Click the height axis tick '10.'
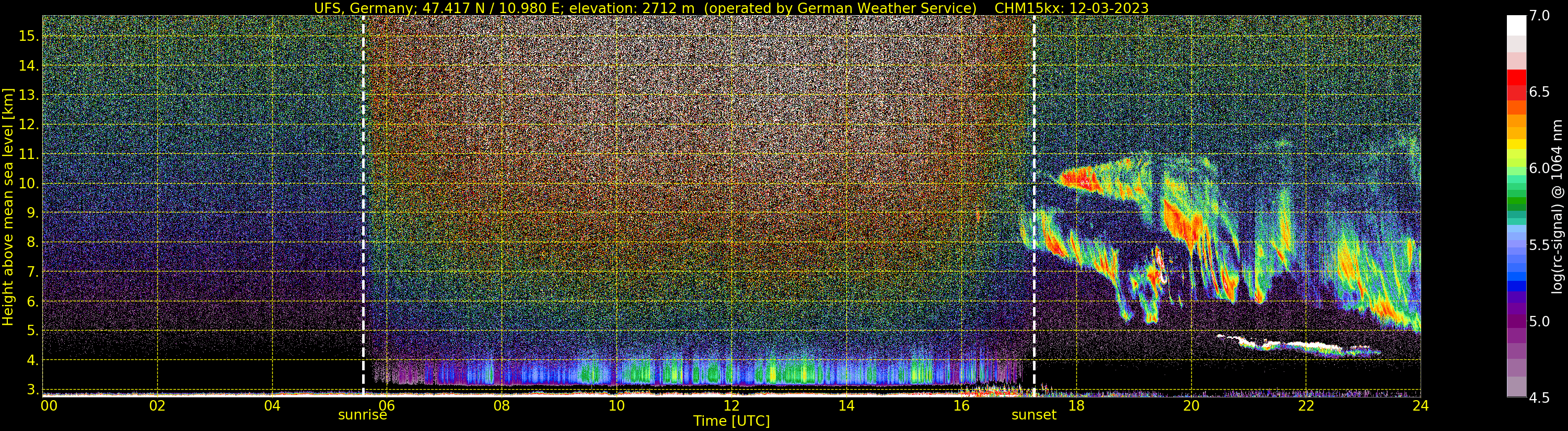The image size is (1568, 431). coord(29,184)
